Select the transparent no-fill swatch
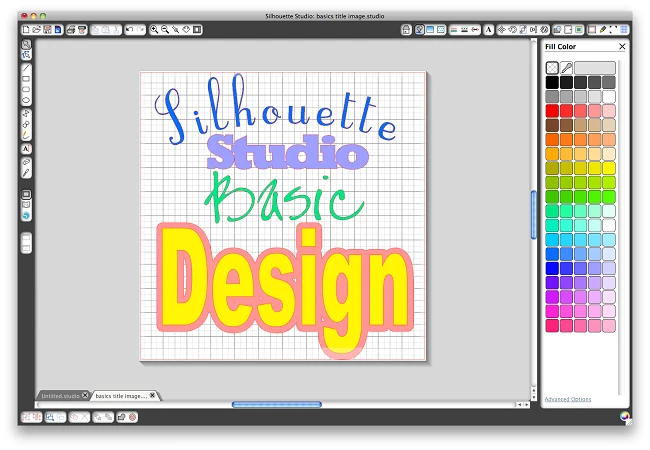 [552, 67]
